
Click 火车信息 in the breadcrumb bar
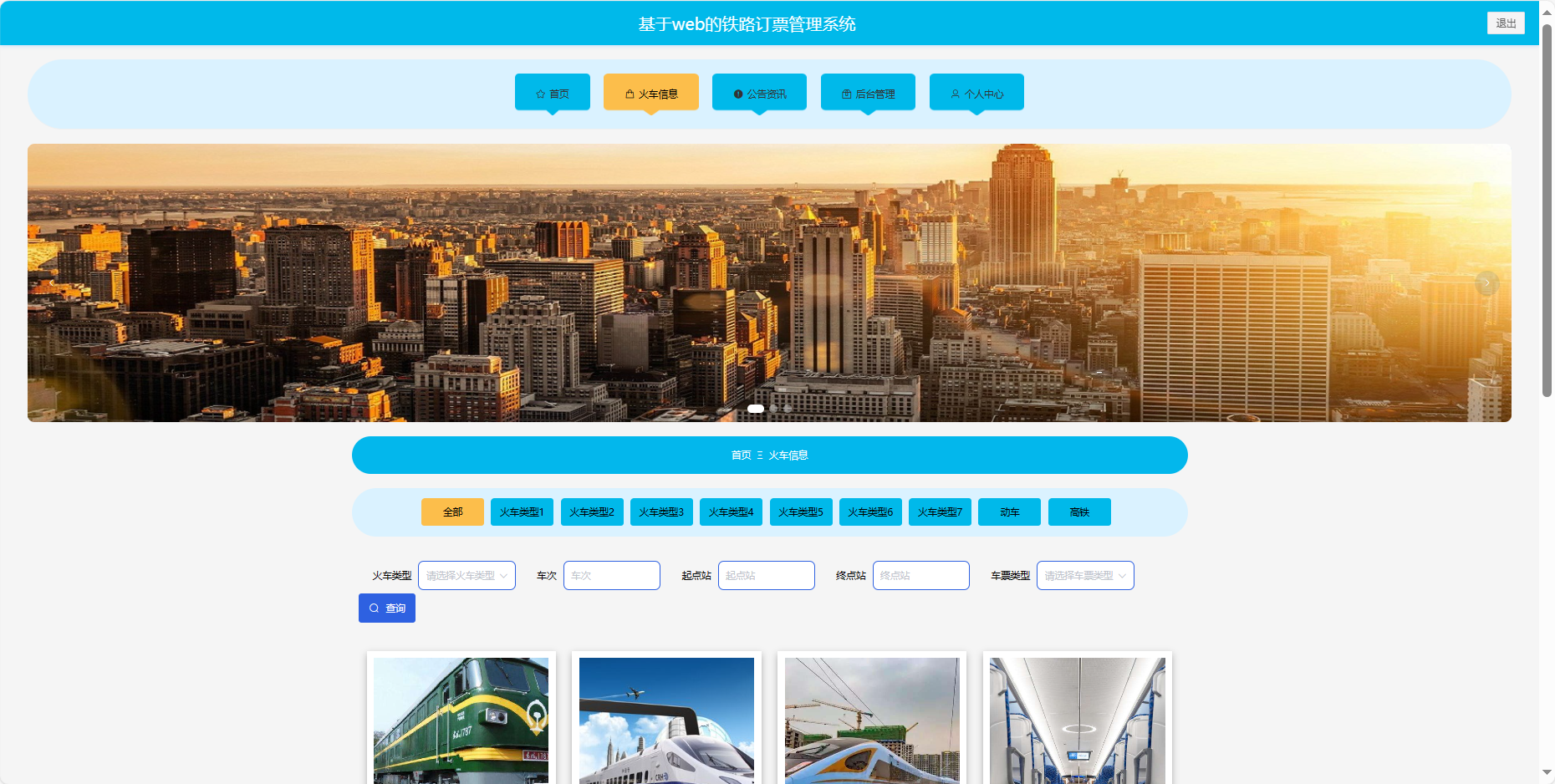788,456
